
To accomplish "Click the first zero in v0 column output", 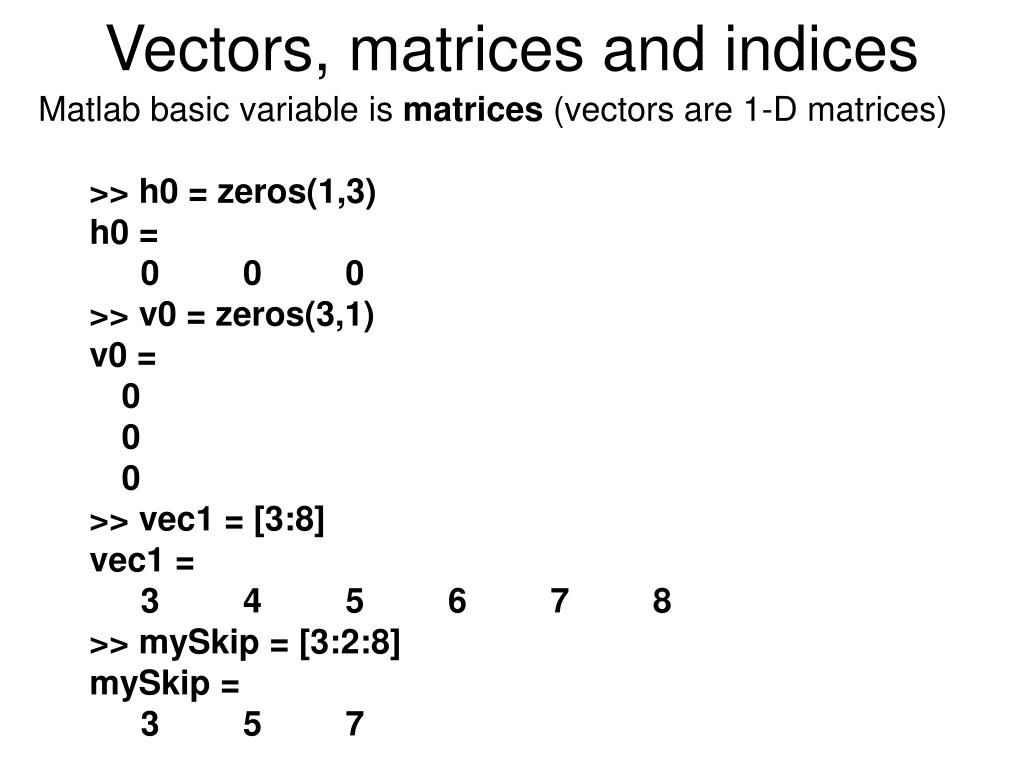I will click(x=131, y=396).
